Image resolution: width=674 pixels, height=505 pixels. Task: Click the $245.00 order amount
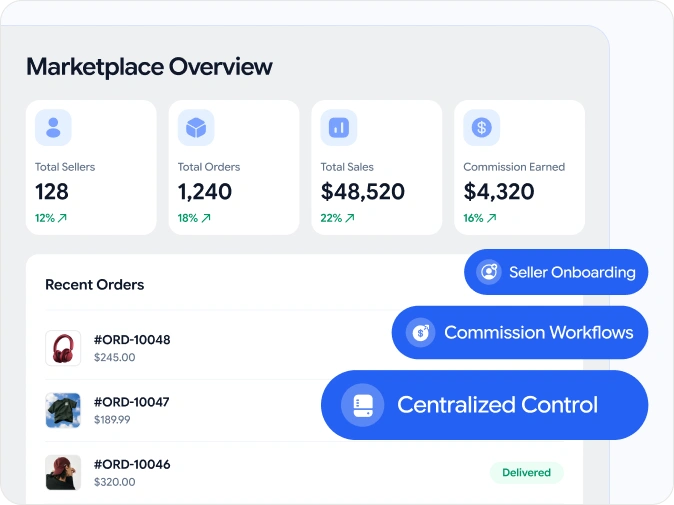coord(114,357)
